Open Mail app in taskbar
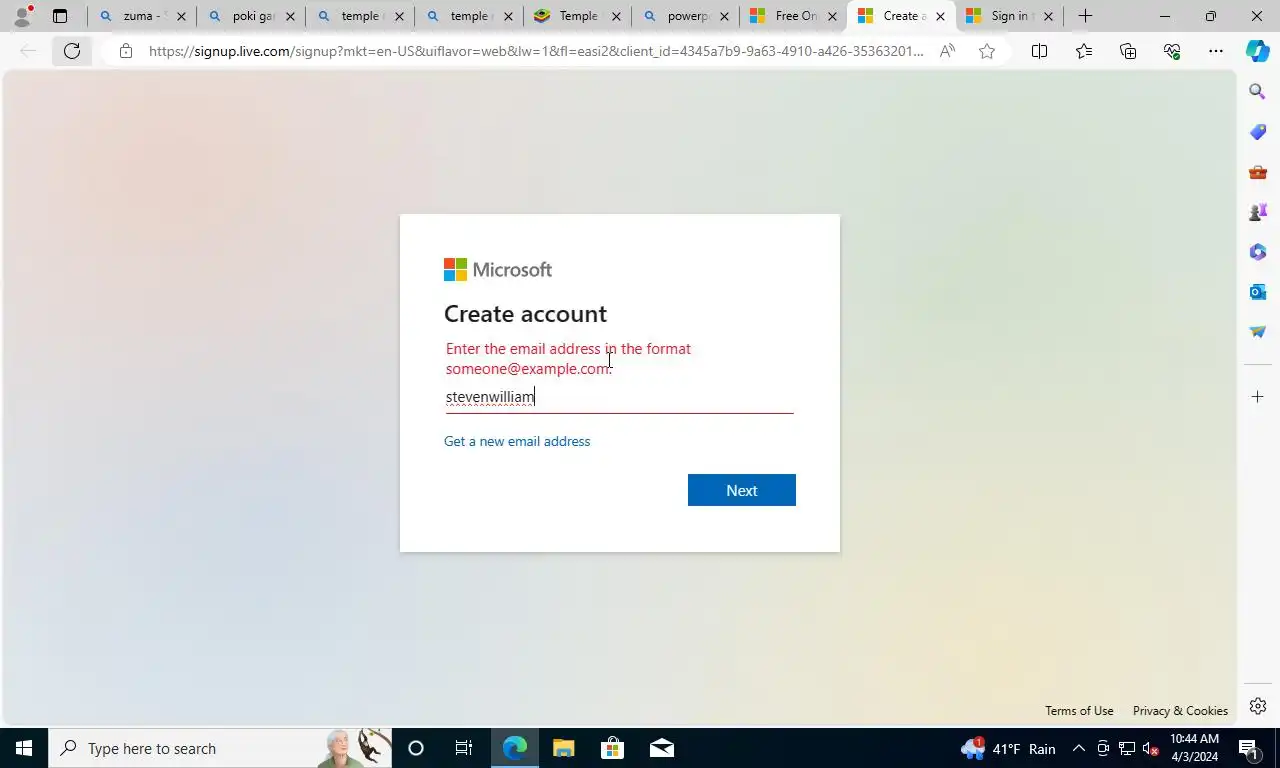This screenshot has height=768, width=1280. [661, 748]
